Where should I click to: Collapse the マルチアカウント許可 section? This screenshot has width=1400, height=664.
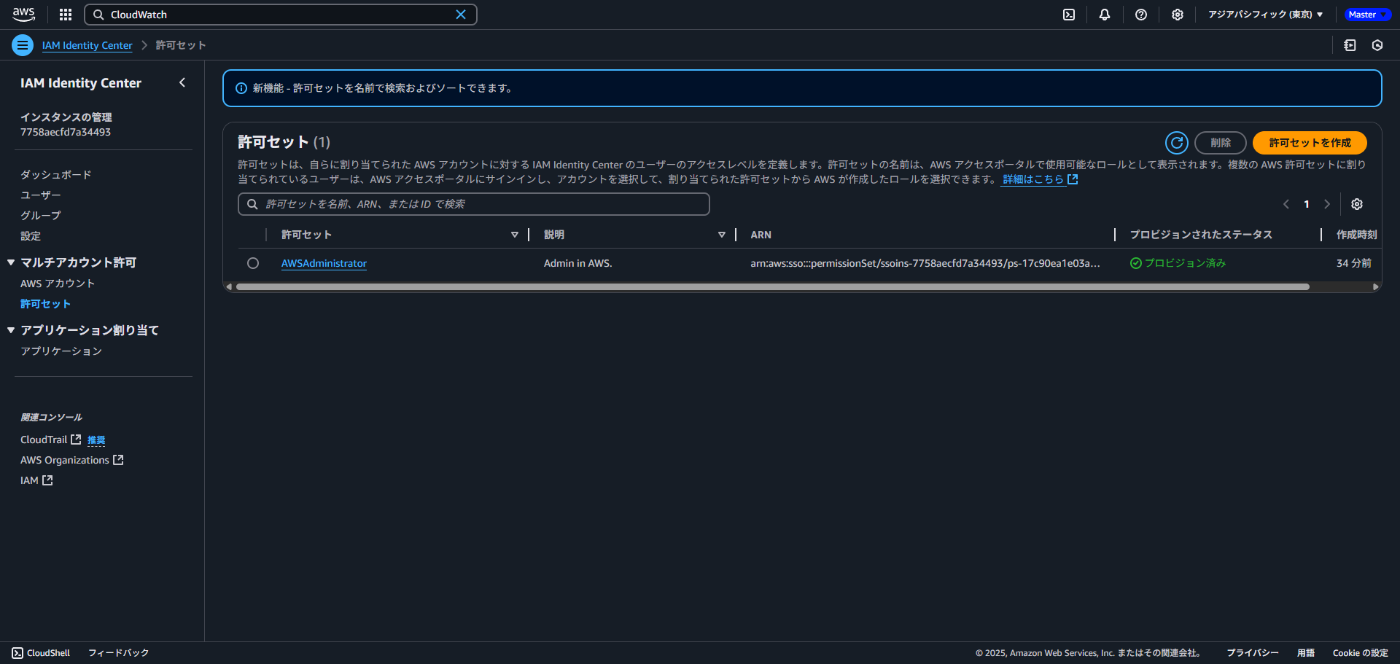click(x=11, y=263)
